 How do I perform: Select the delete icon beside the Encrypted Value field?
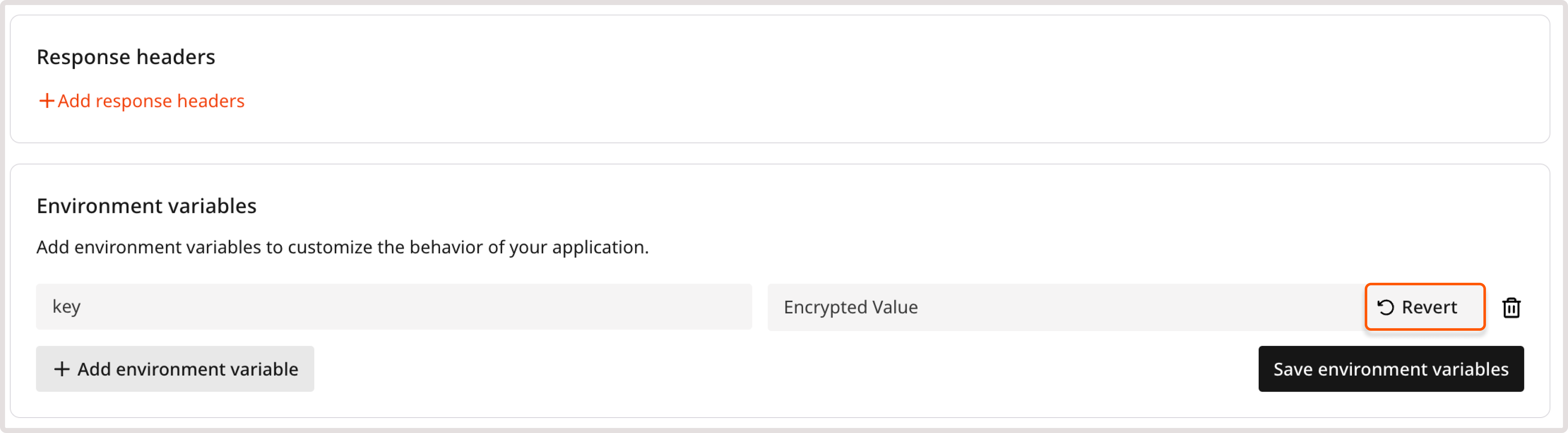click(x=1512, y=307)
